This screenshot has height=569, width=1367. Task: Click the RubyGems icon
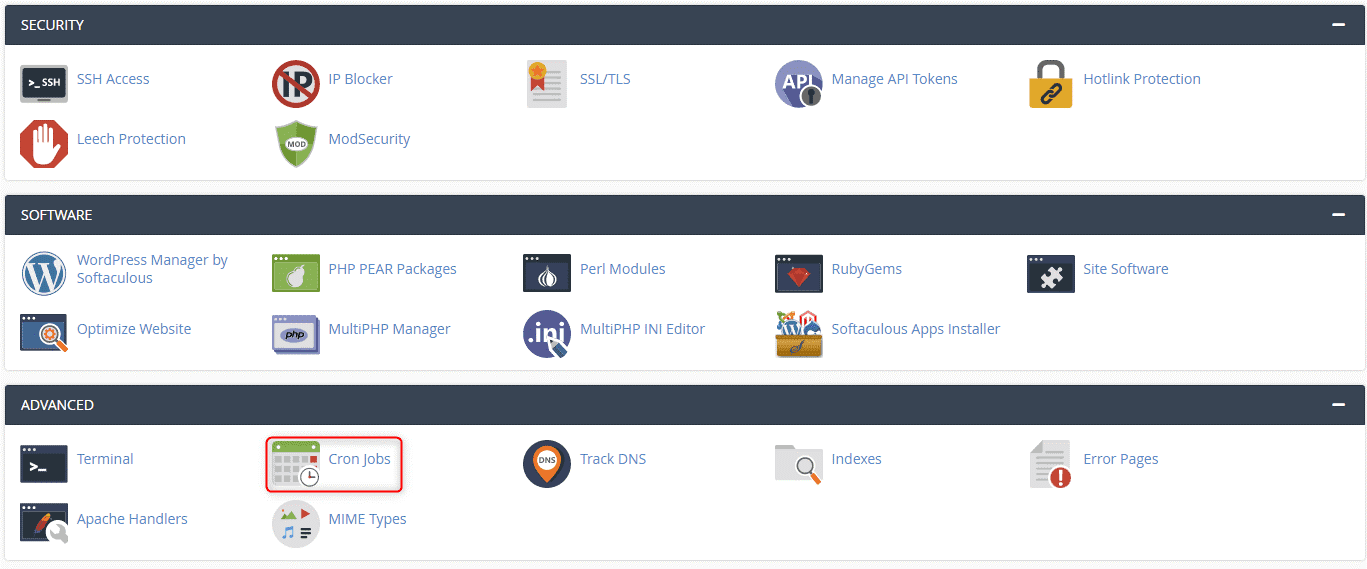pos(799,273)
